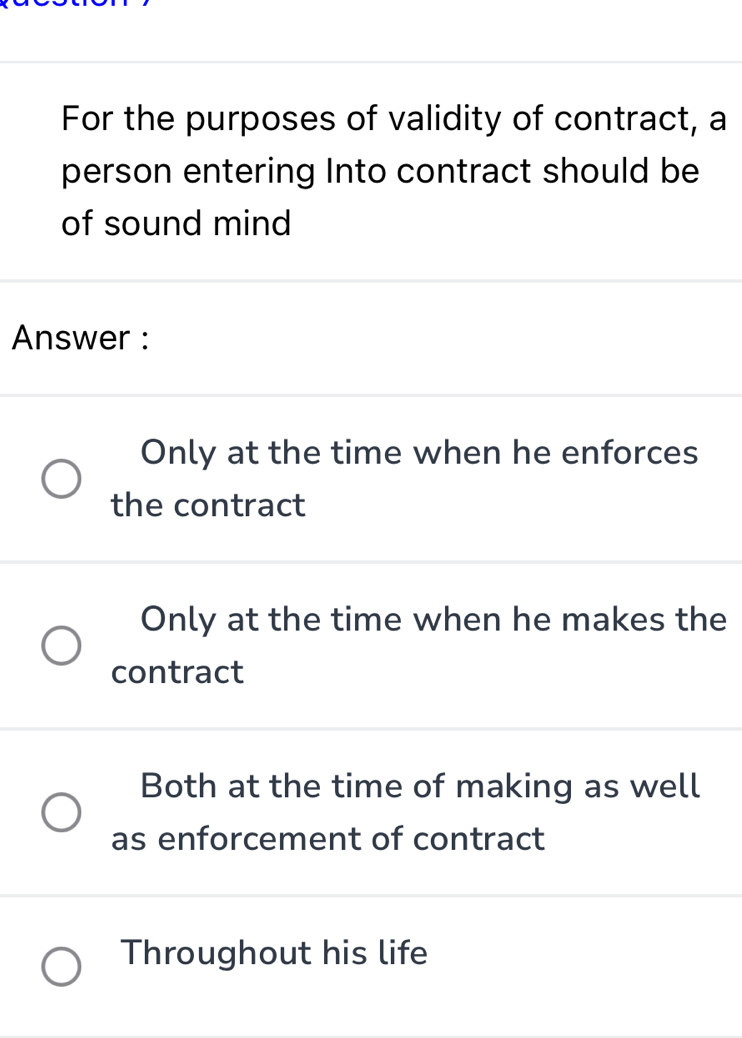Screen dimensions: 742x1038
Task: Pick the "Both at the time of making" radio
Action: [x=61, y=813]
